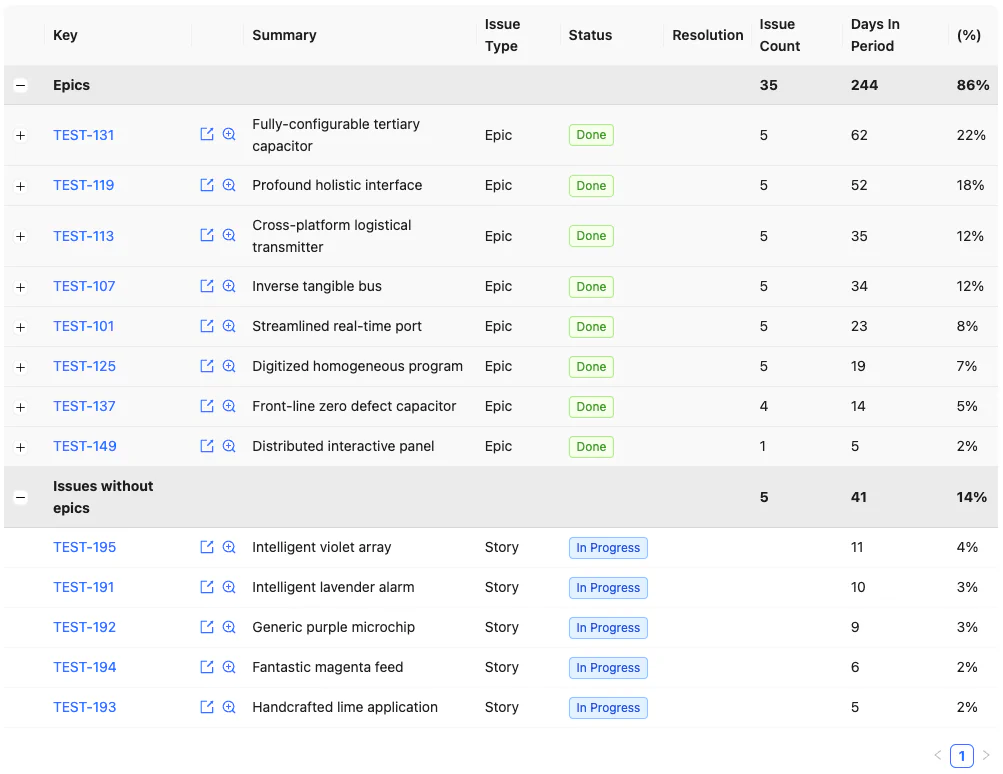Open TEST-131 in new window icon
The width and height of the screenshot is (1003, 774).
[207, 134]
